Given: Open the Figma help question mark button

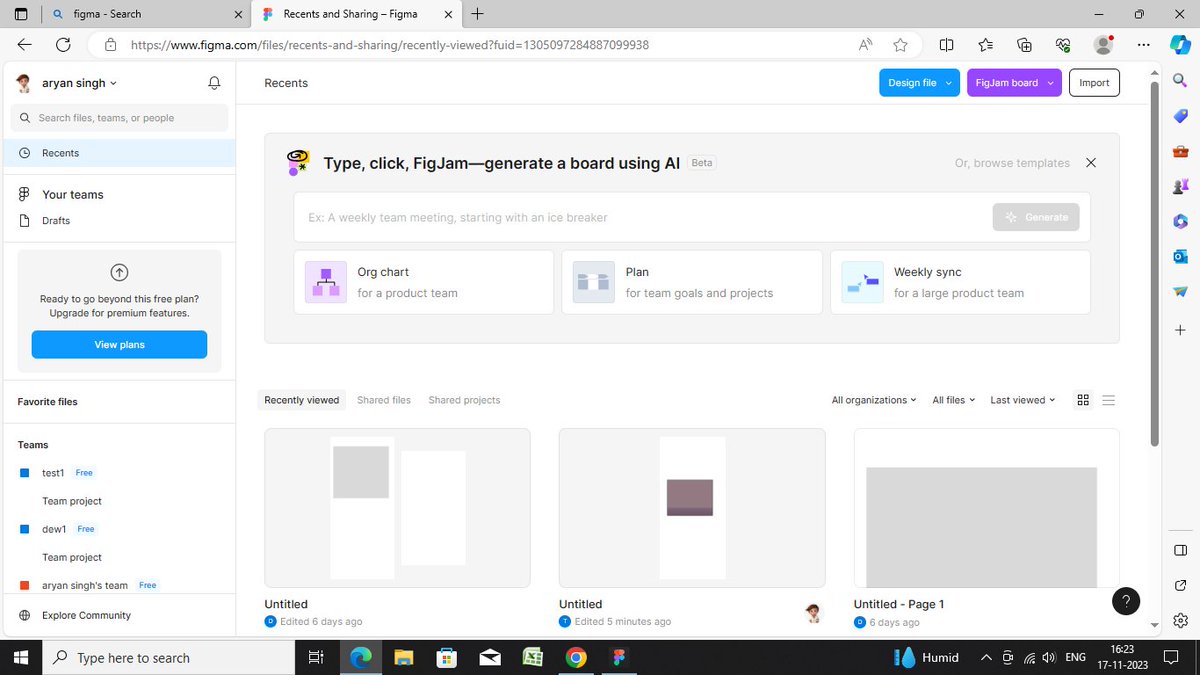Looking at the screenshot, I should 1126,601.
